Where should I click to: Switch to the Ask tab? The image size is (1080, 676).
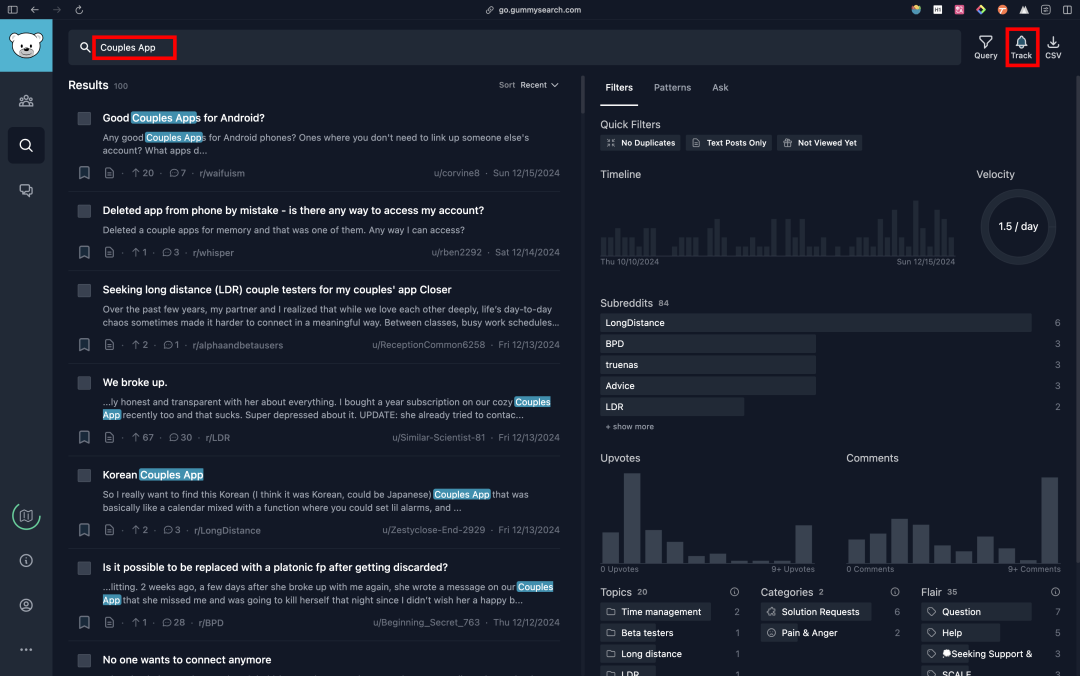coord(720,88)
